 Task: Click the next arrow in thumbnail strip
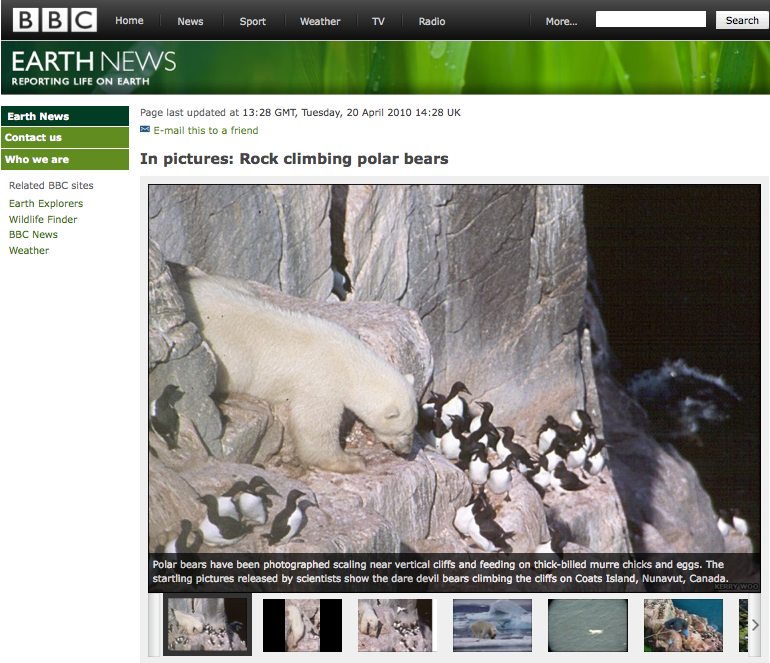click(x=755, y=624)
